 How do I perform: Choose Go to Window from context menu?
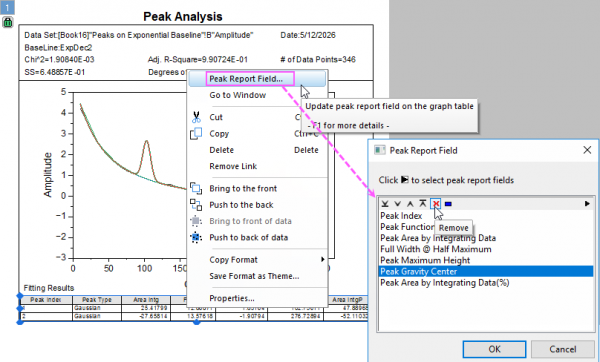pos(238,95)
